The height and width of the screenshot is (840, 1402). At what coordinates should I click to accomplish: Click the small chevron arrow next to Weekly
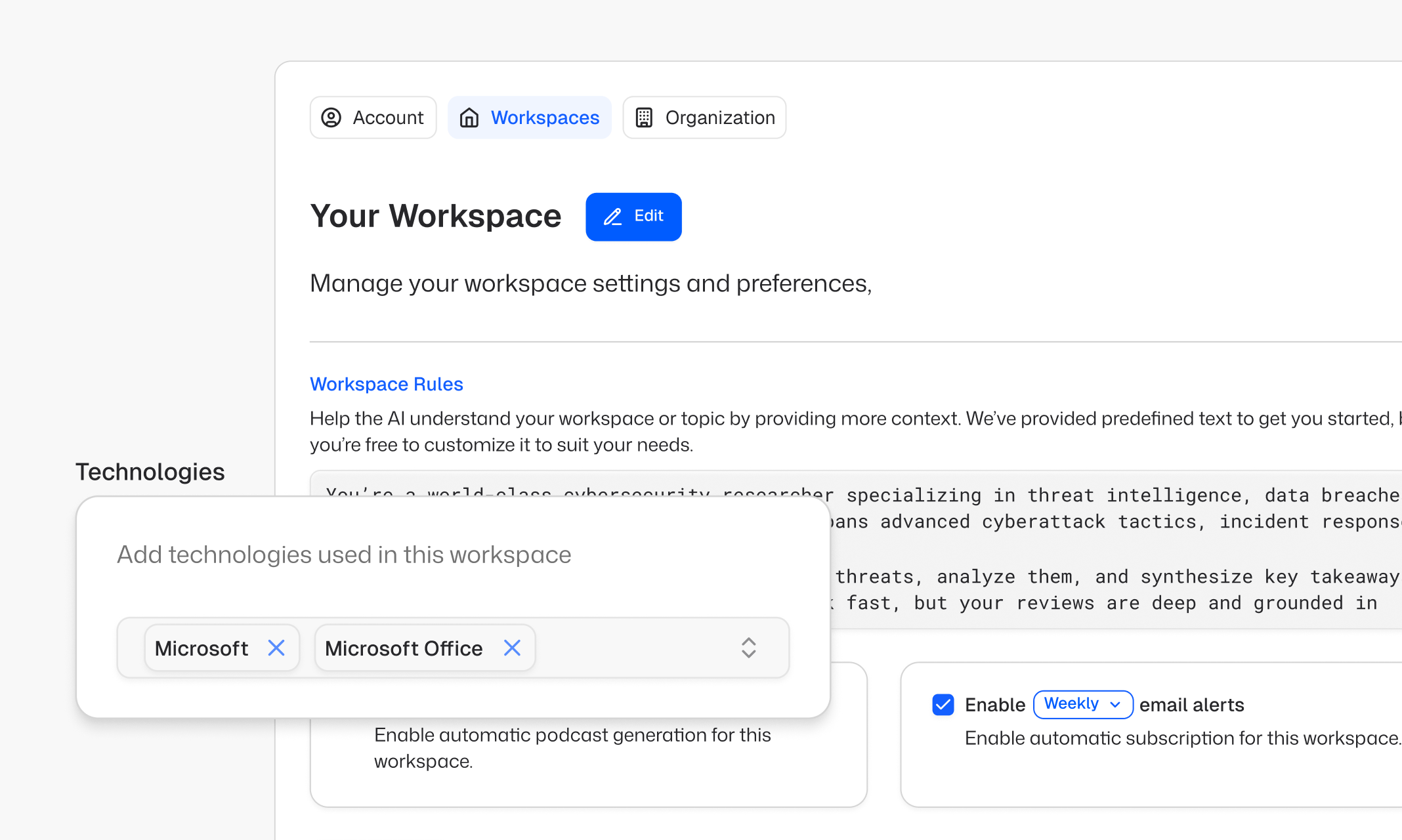click(1115, 705)
